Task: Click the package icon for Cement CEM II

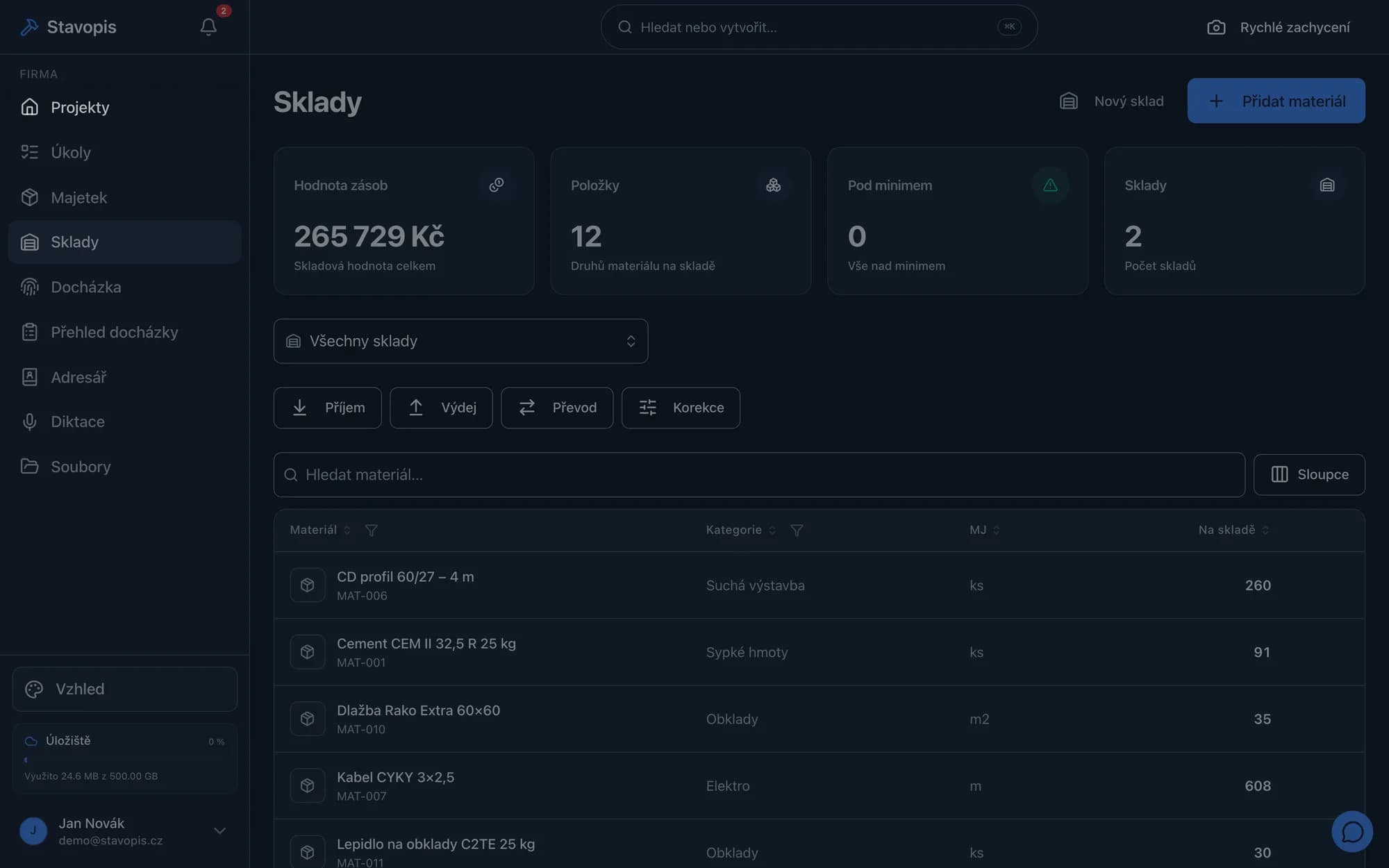Action: point(308,652)
